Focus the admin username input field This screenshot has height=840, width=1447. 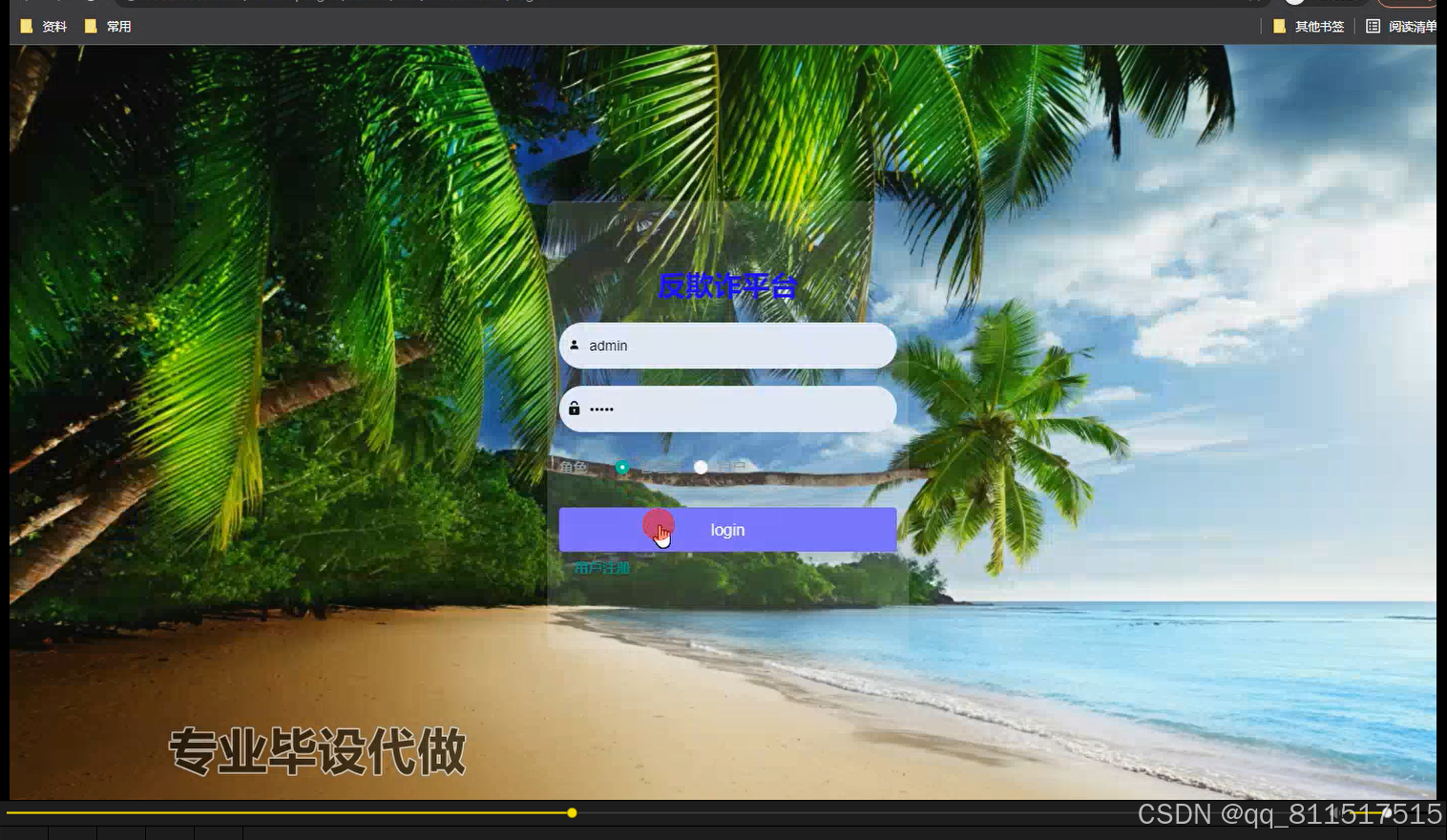pyautogui.click(x=727, y=346)
